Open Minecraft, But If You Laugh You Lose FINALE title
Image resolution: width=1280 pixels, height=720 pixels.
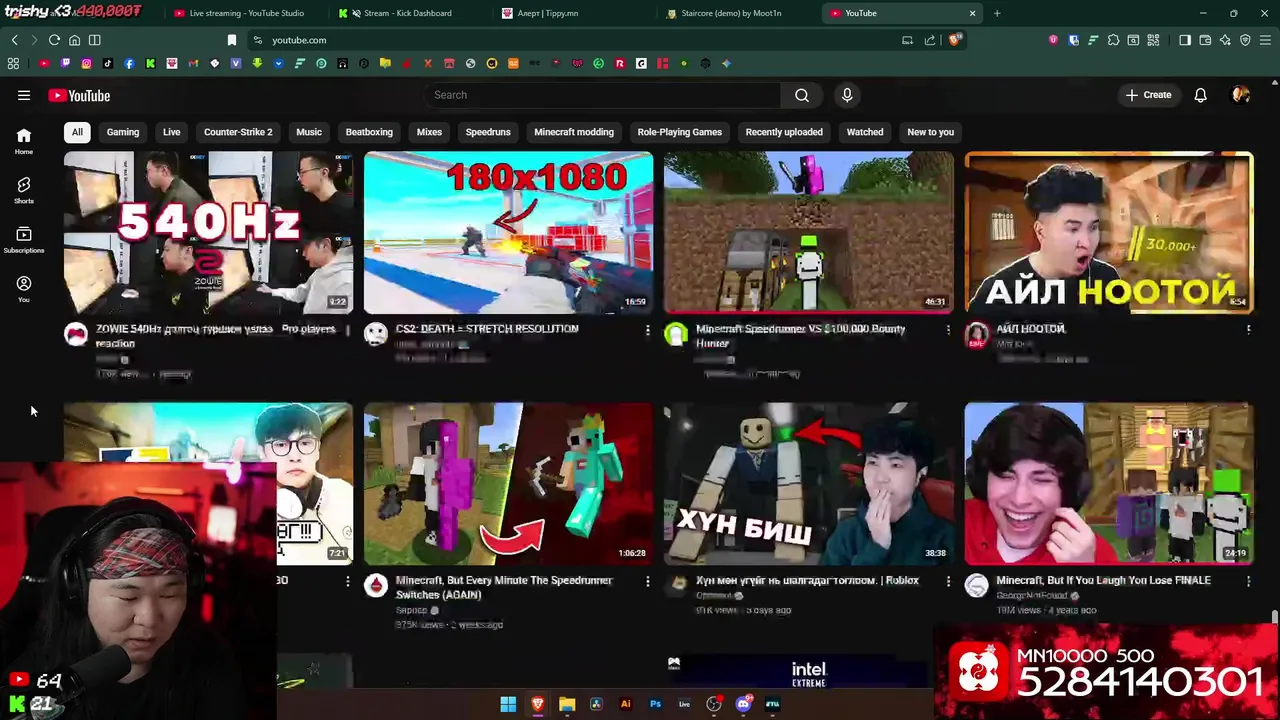point(1103,580)
